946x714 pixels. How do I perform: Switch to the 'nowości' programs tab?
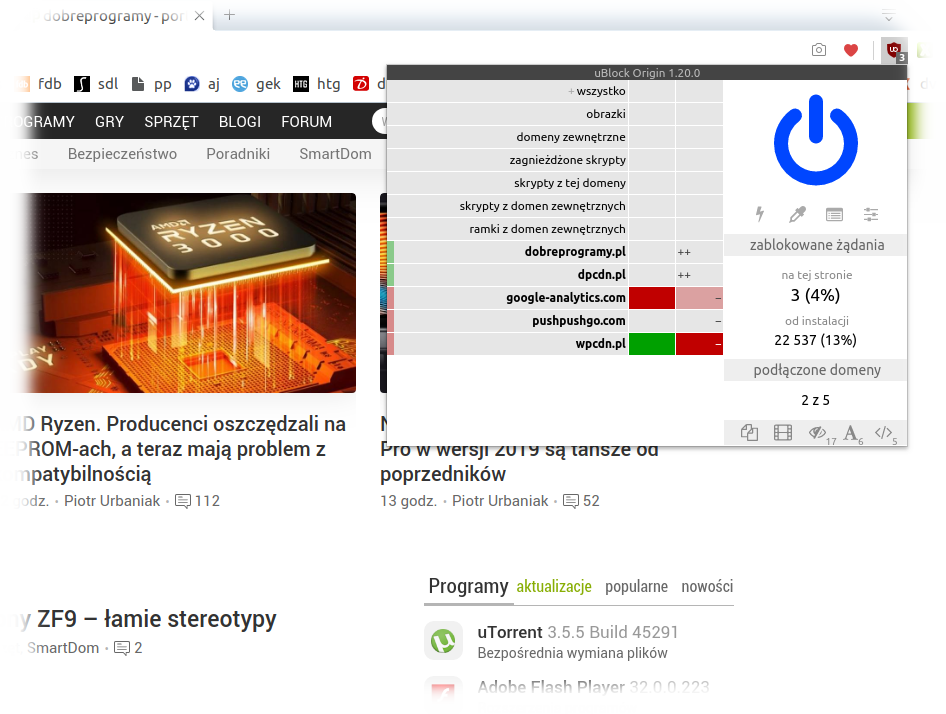(x=707, y=587)
